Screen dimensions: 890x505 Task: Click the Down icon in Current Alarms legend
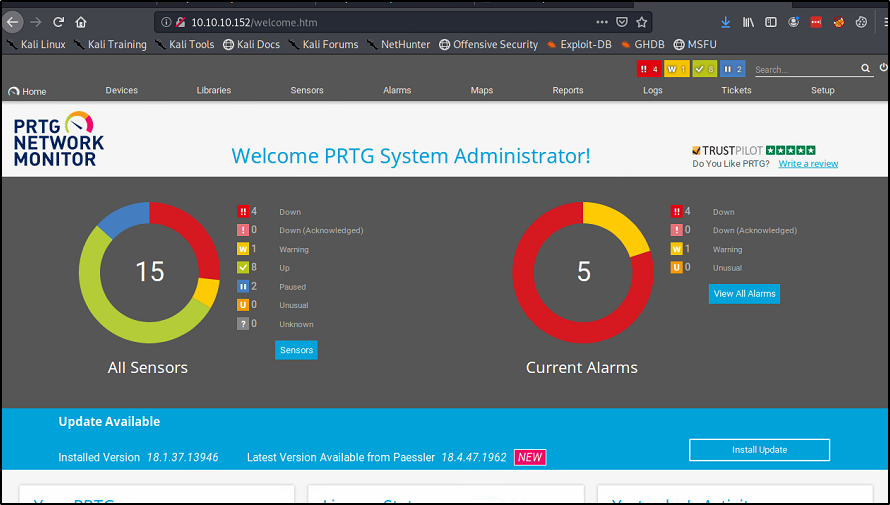[x=677, y=212]
